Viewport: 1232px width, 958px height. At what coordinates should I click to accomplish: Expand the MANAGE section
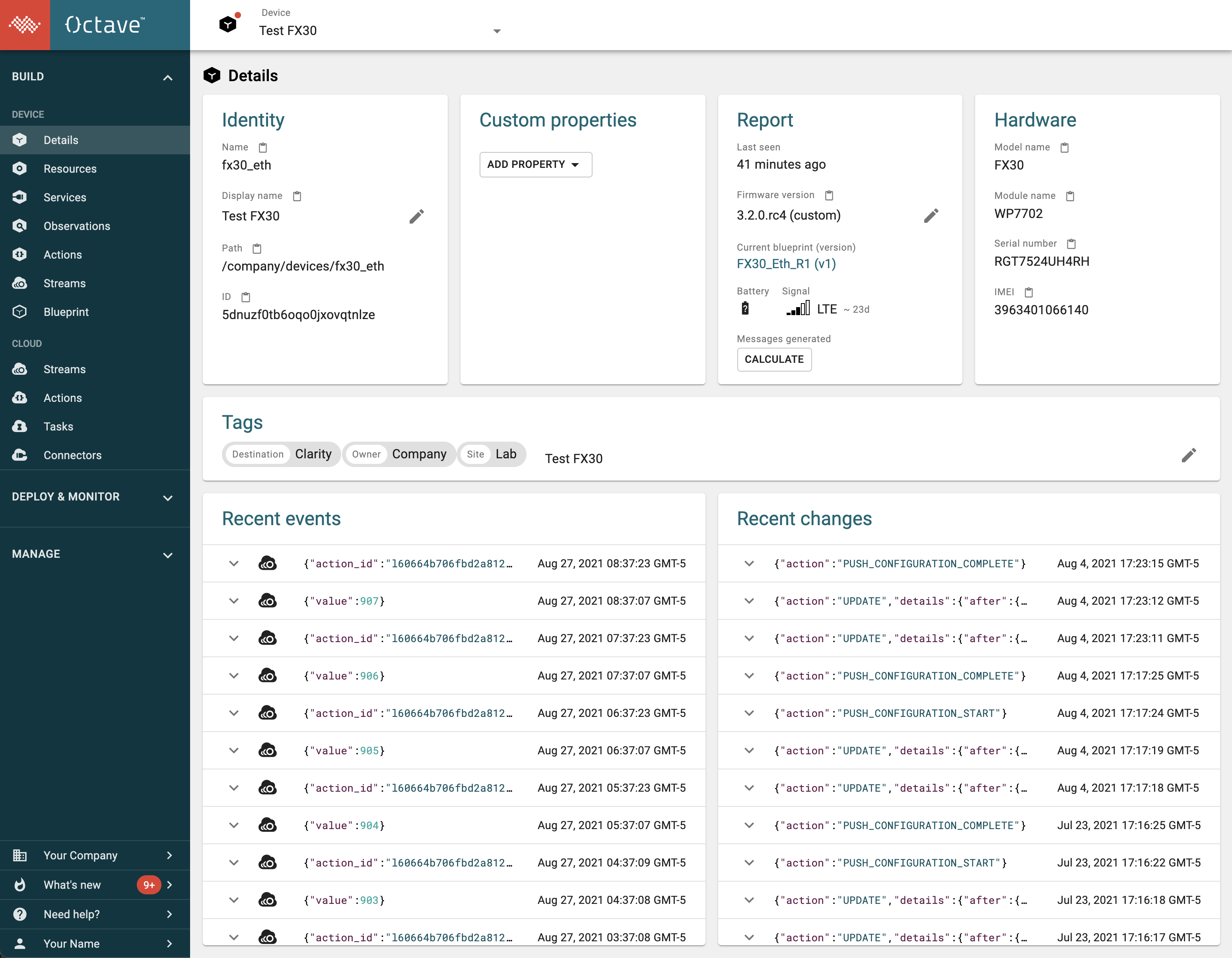tap(167, 555)
